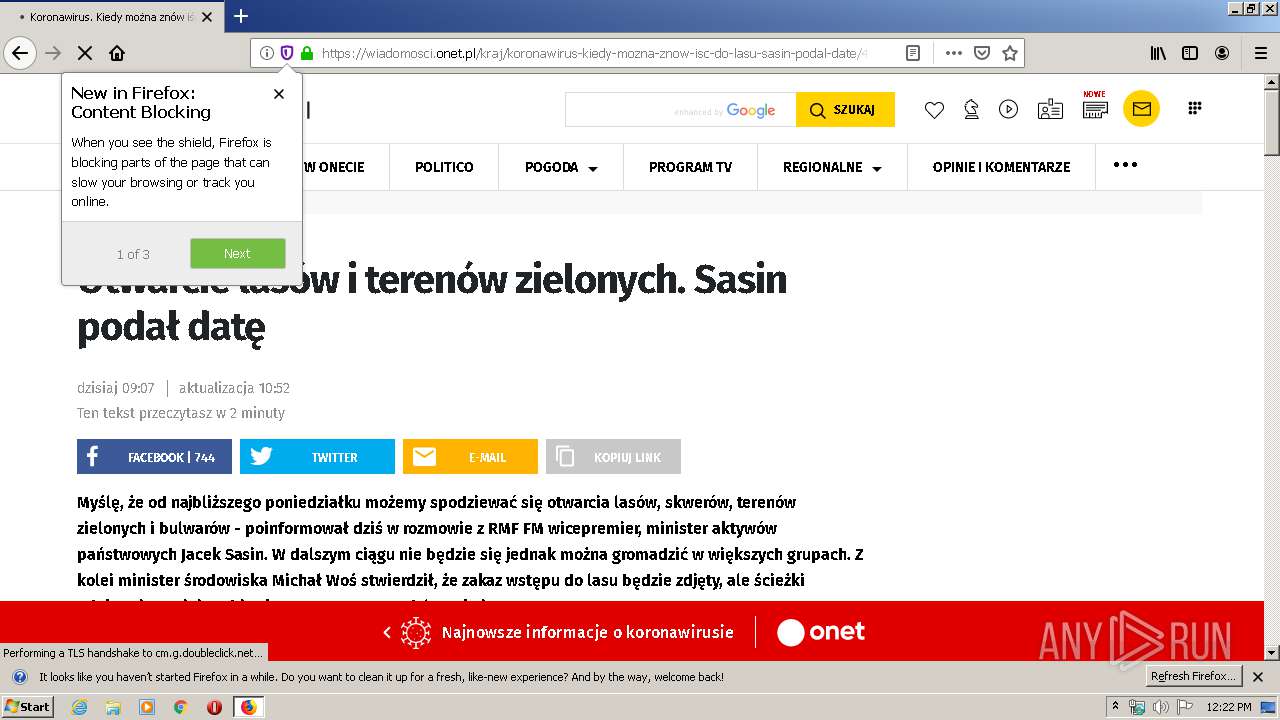Open Firefox account icon
1280x720 pixels.
(1222, 53)
